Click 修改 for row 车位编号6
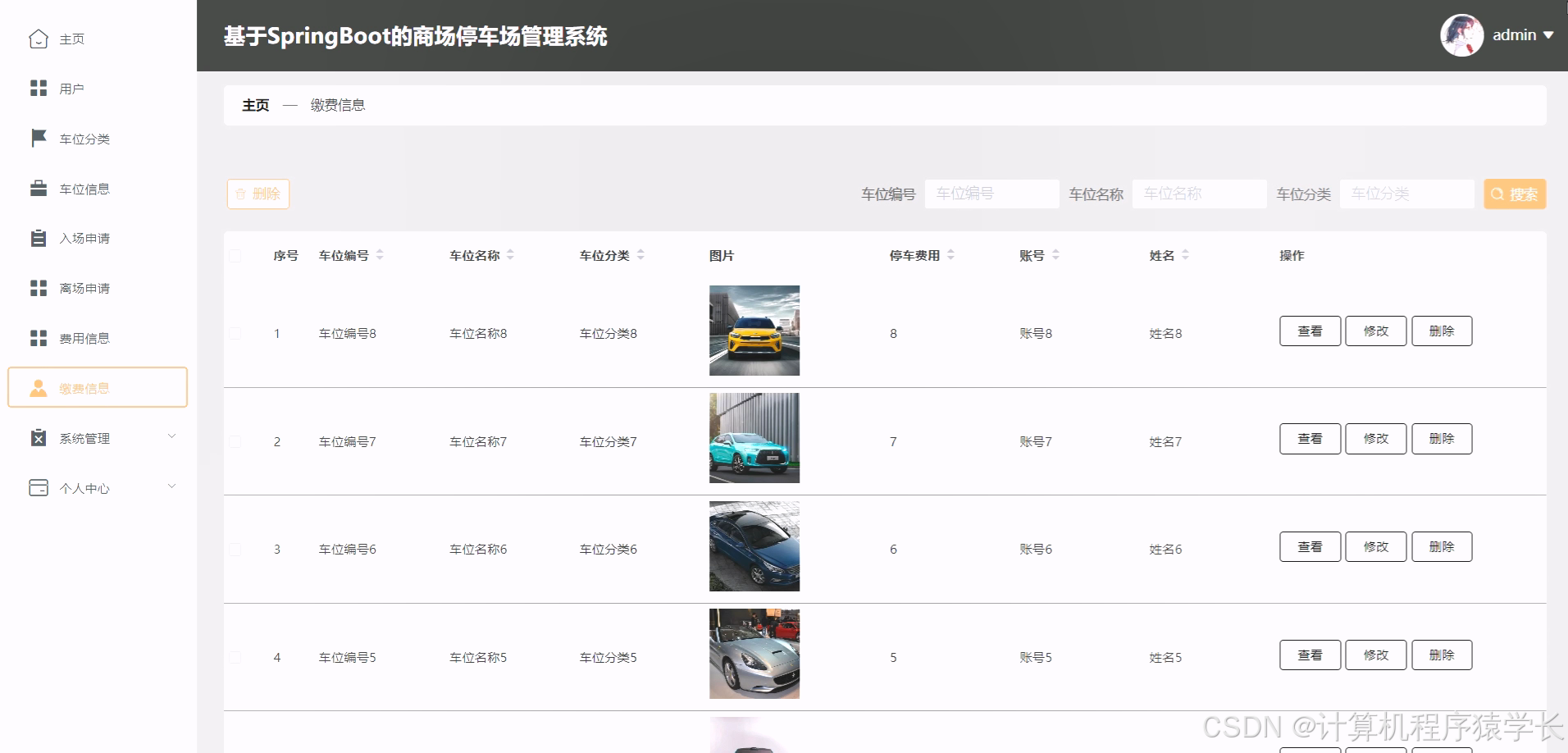The image size is (1568, 753). [1375, 546]
